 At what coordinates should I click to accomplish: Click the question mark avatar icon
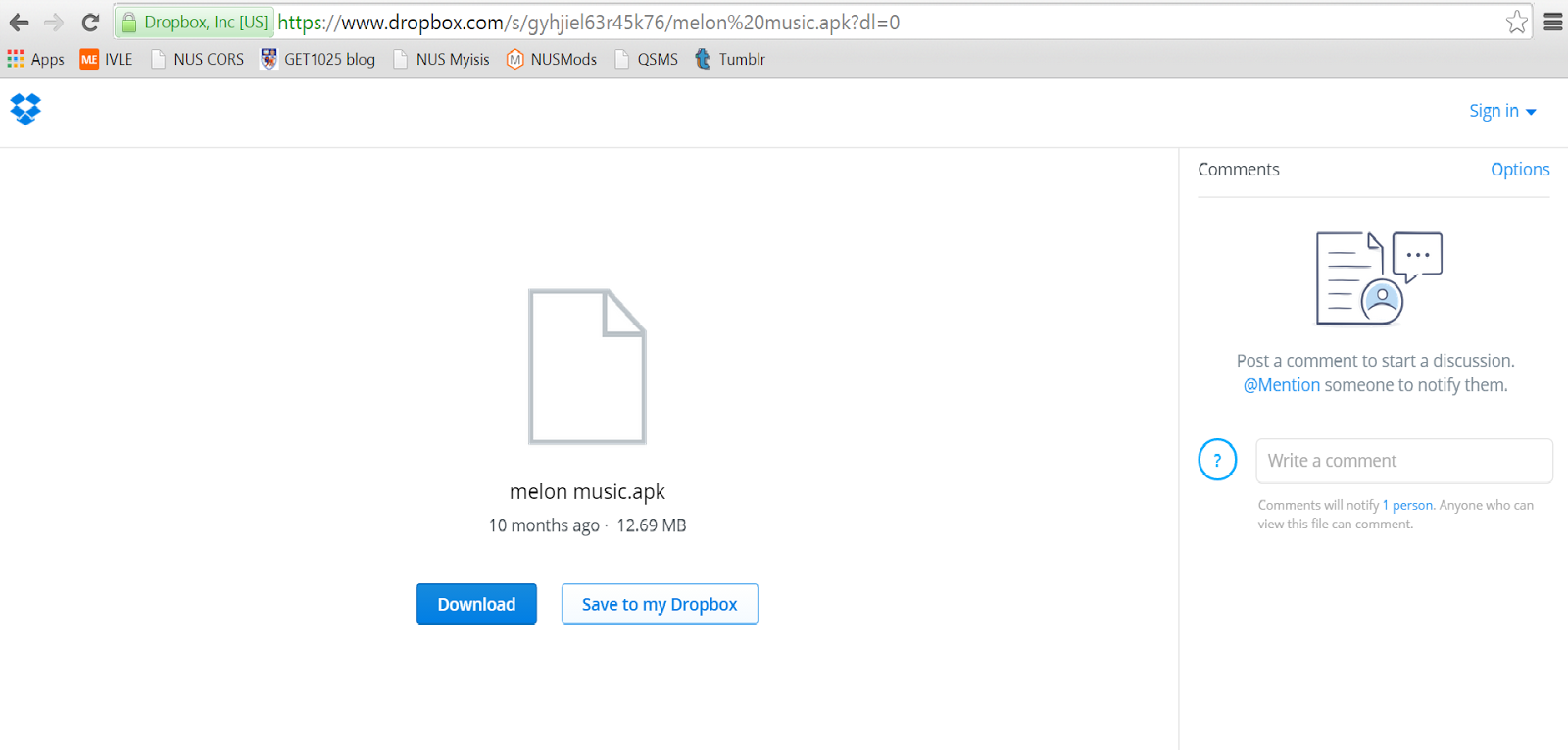[x=1217, y=460]
